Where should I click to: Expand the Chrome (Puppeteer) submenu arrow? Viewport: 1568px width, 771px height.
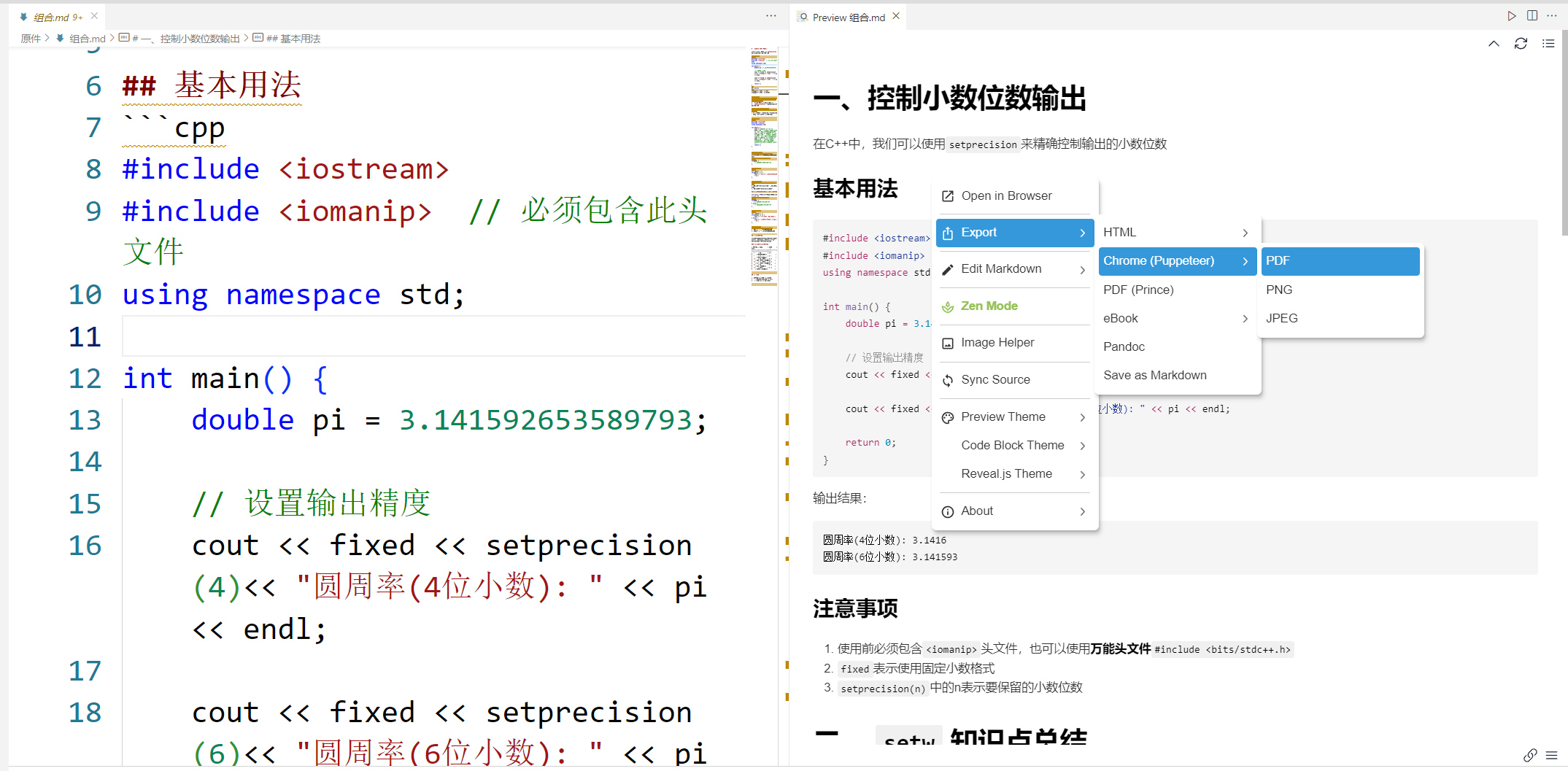(1245, 261)
